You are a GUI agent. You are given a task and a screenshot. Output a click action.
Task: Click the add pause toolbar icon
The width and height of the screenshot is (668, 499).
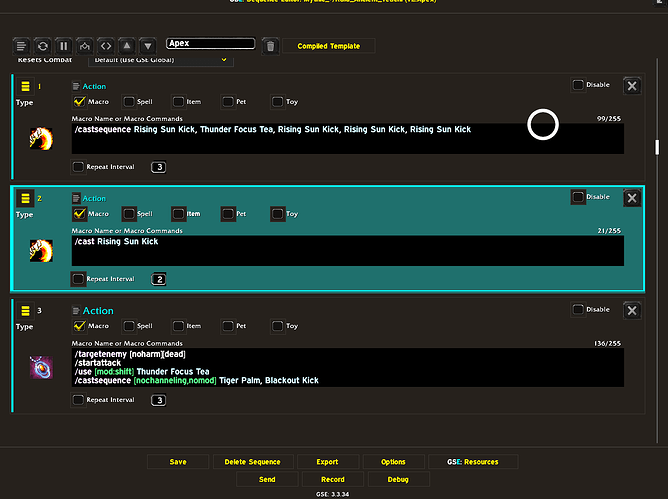tap(63, 46)
